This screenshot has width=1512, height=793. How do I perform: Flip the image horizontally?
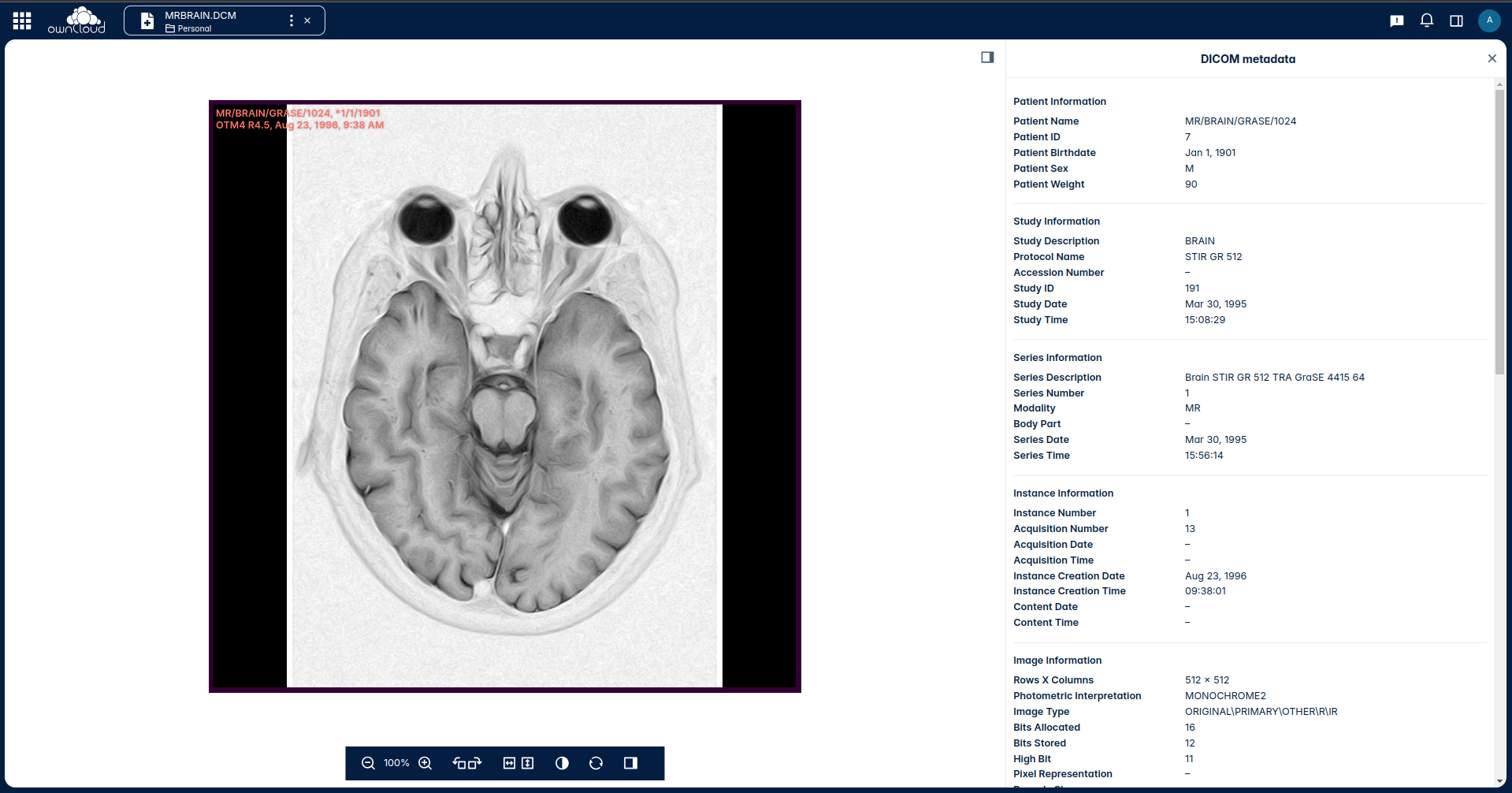[x=509, y=763]
